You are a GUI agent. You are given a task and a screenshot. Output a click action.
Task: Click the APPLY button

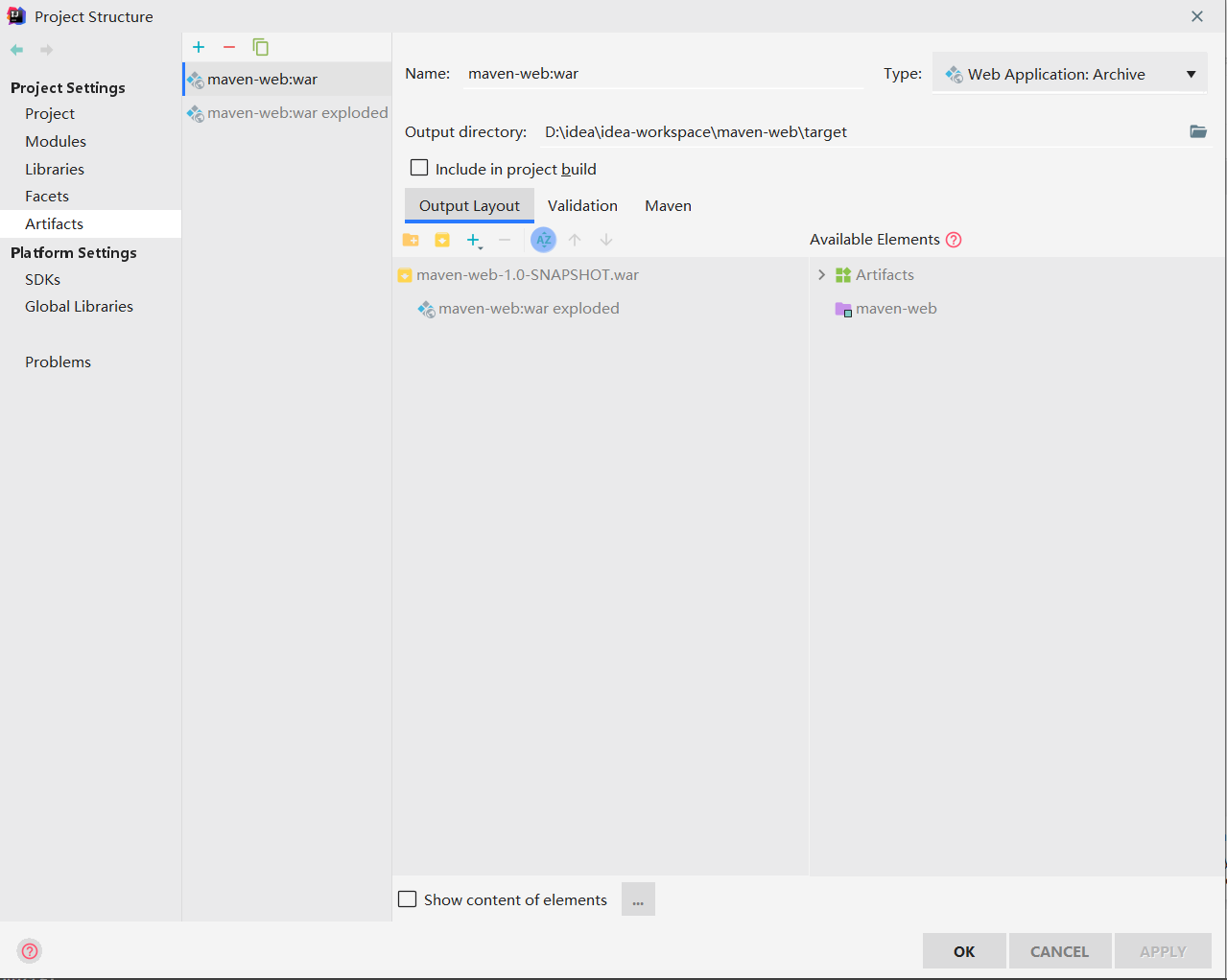[1163, 951]
